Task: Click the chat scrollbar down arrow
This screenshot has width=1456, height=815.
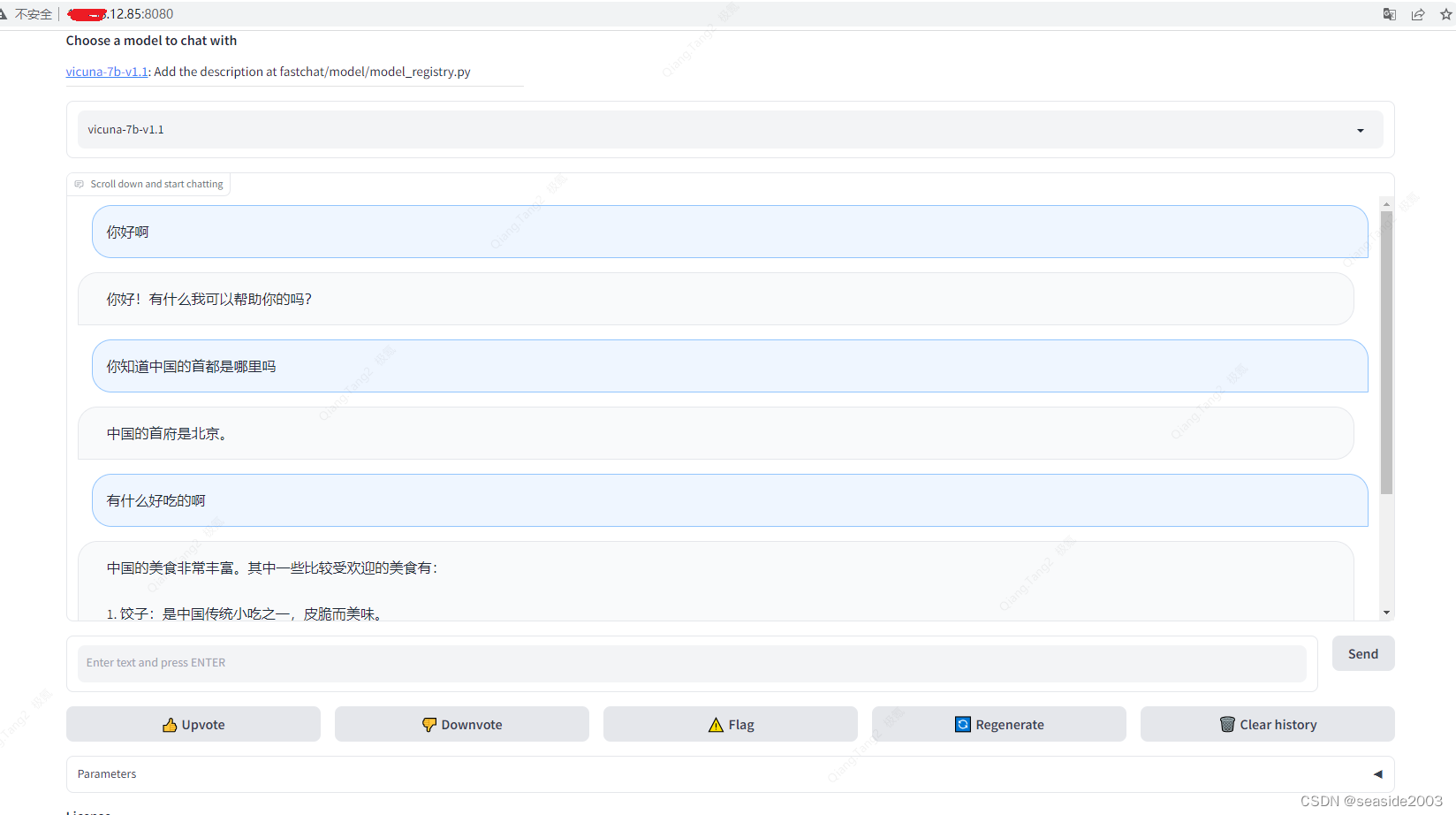Action: 1386,613
